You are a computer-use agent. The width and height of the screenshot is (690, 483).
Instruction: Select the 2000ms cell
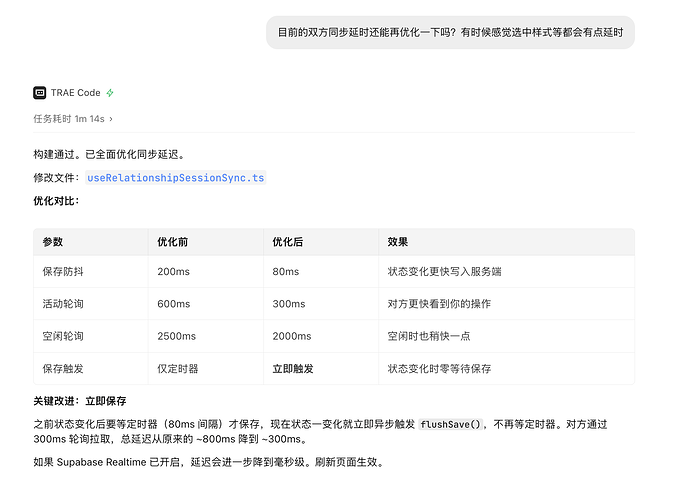[x=321, y=336]
